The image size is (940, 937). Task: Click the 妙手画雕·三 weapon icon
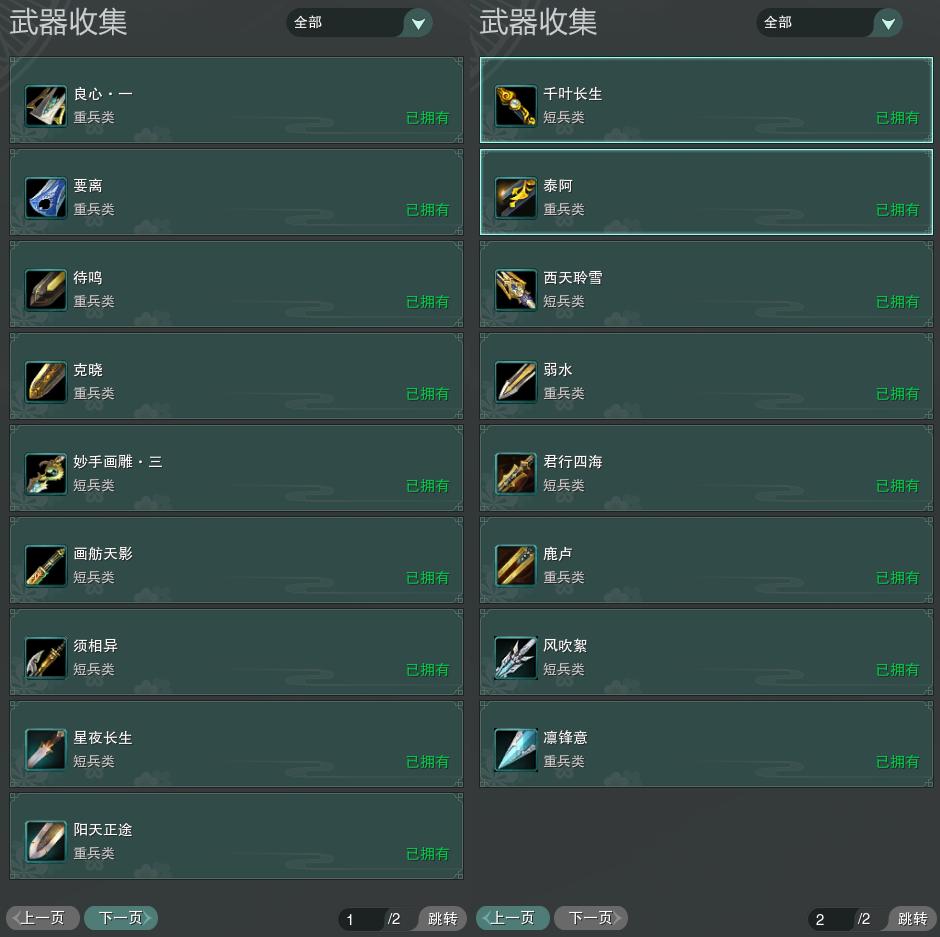(46, 474)
